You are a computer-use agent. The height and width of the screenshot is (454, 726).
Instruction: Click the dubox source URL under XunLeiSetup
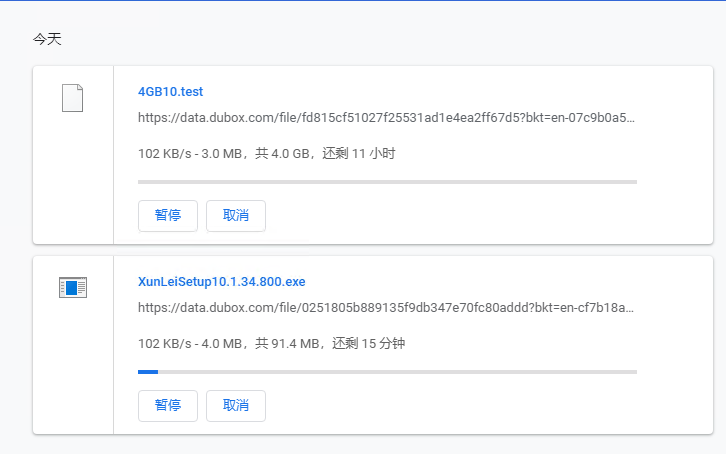[386, 308]
